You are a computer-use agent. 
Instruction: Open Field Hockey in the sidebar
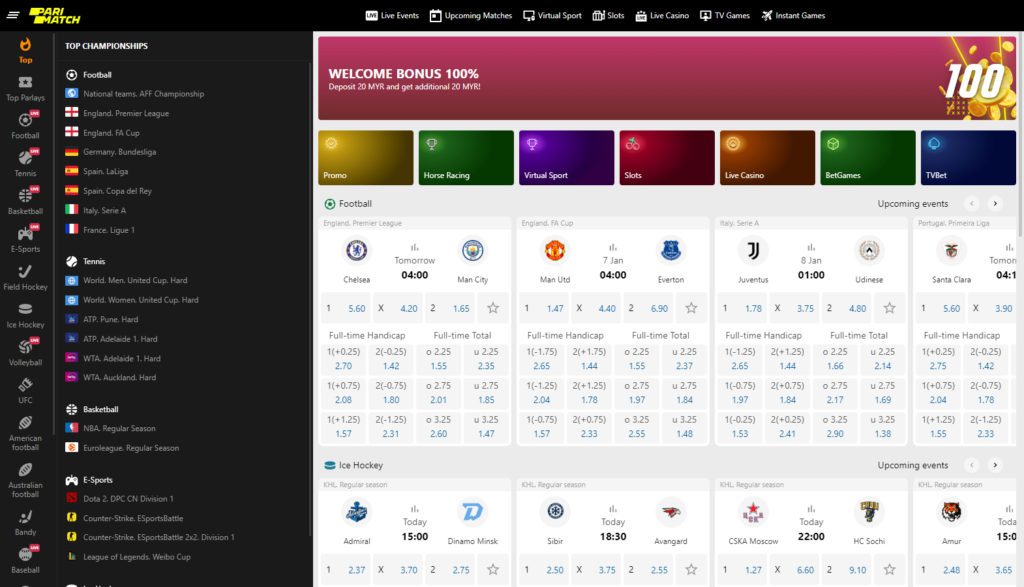tap(25, 278)
